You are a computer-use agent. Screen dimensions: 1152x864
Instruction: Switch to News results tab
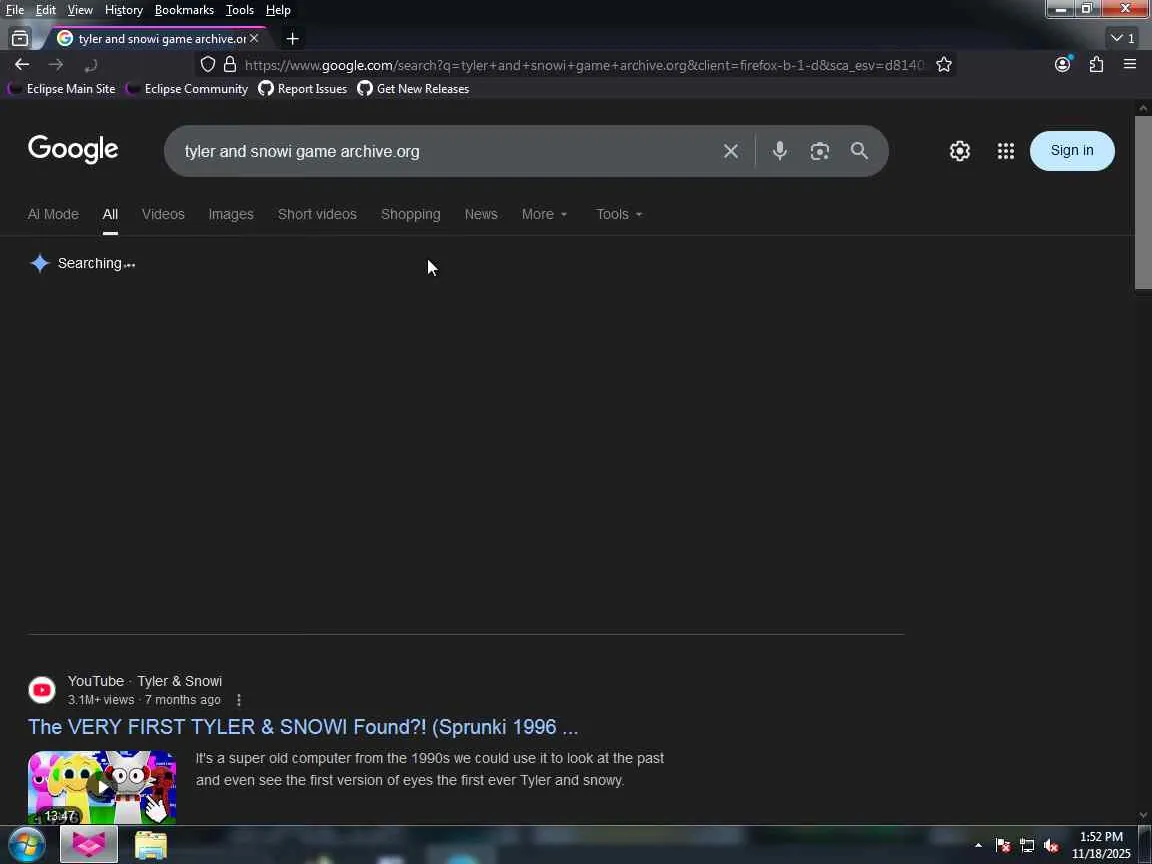click(481, 214)
